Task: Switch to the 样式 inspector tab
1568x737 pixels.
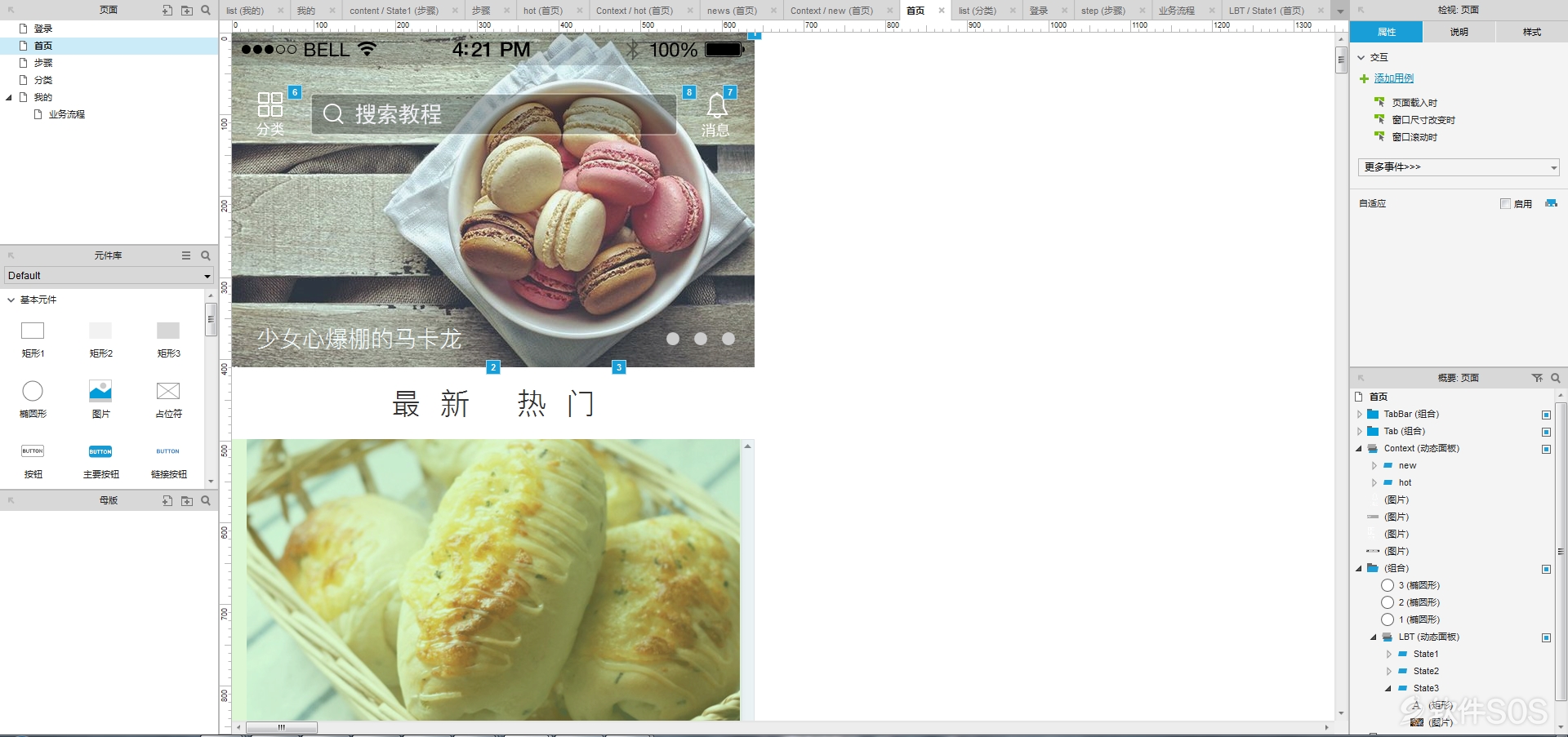Action: pos(1531,32)
